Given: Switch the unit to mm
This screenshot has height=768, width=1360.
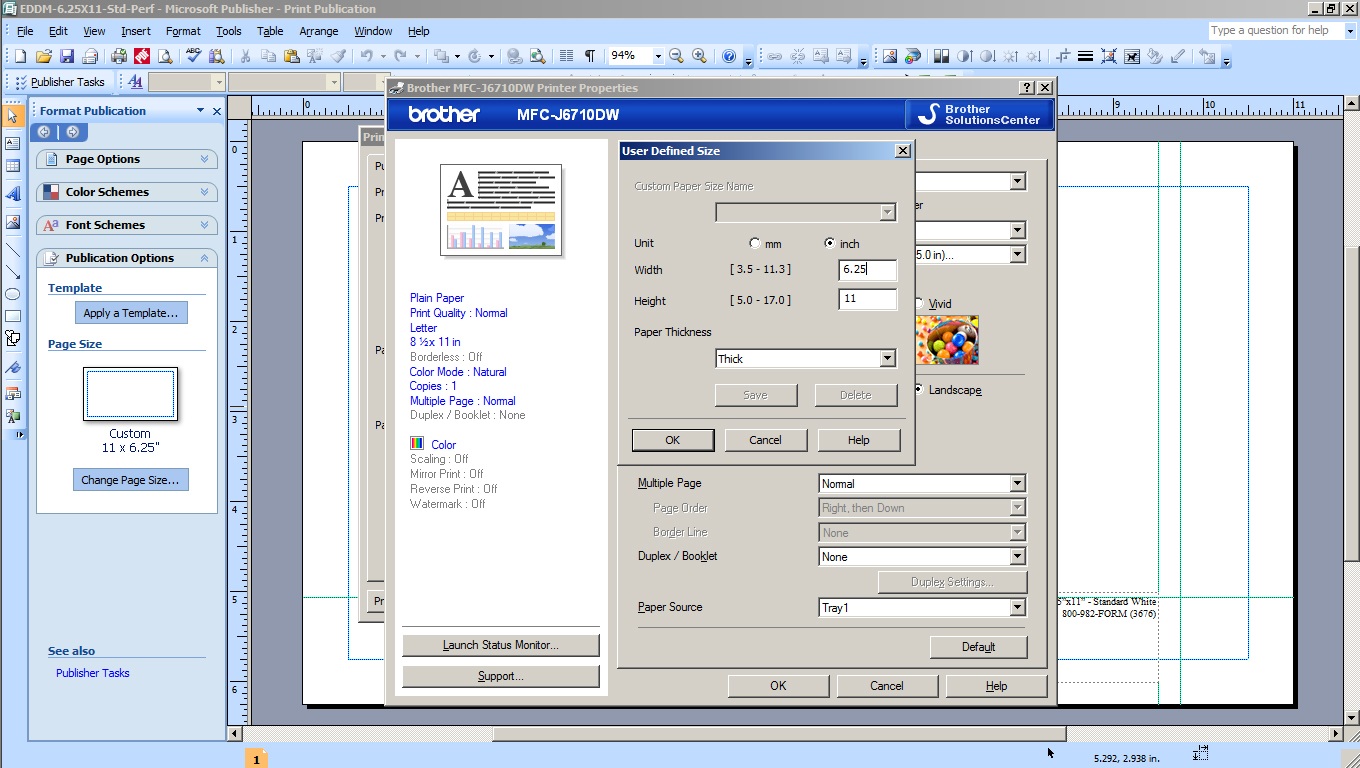Looking at the screenshot, I should pos(755,243).
